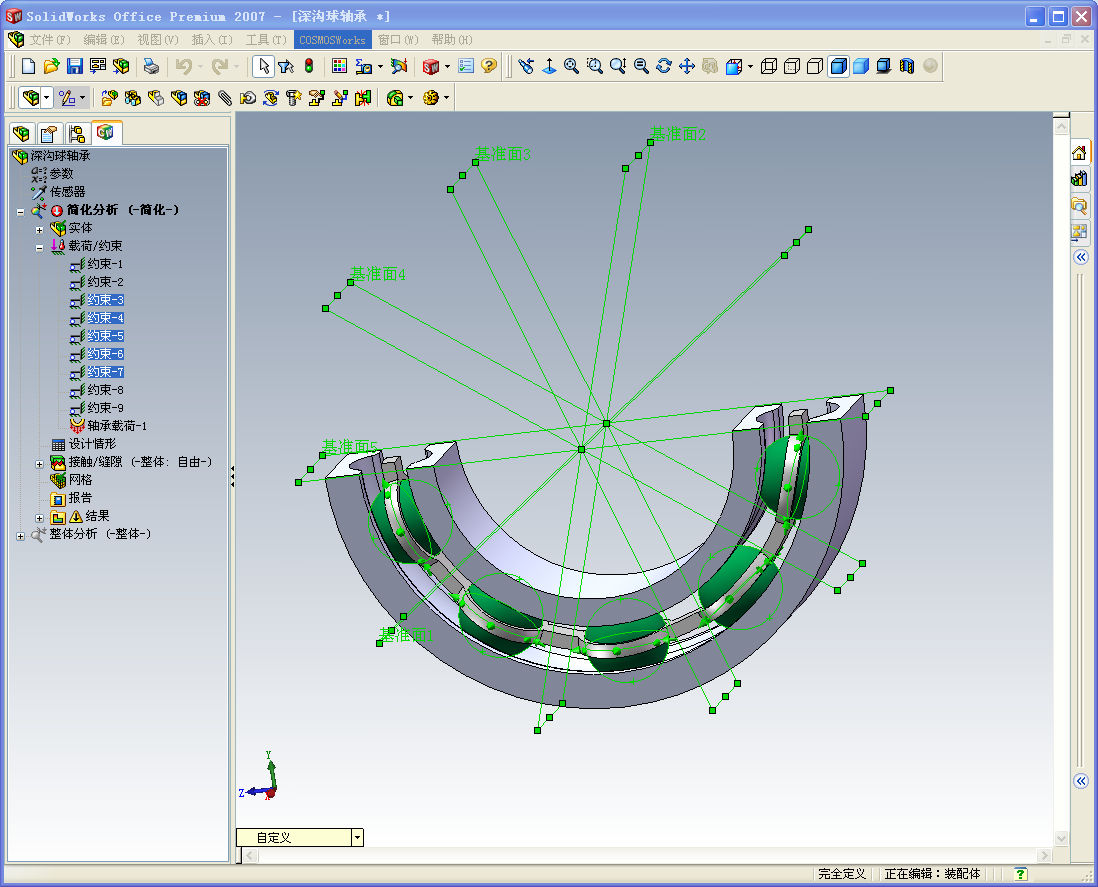Select the Pan four-arrow icon
Image resolution: width=1098 pixels, height=887 pixels.
coord(687,67)
